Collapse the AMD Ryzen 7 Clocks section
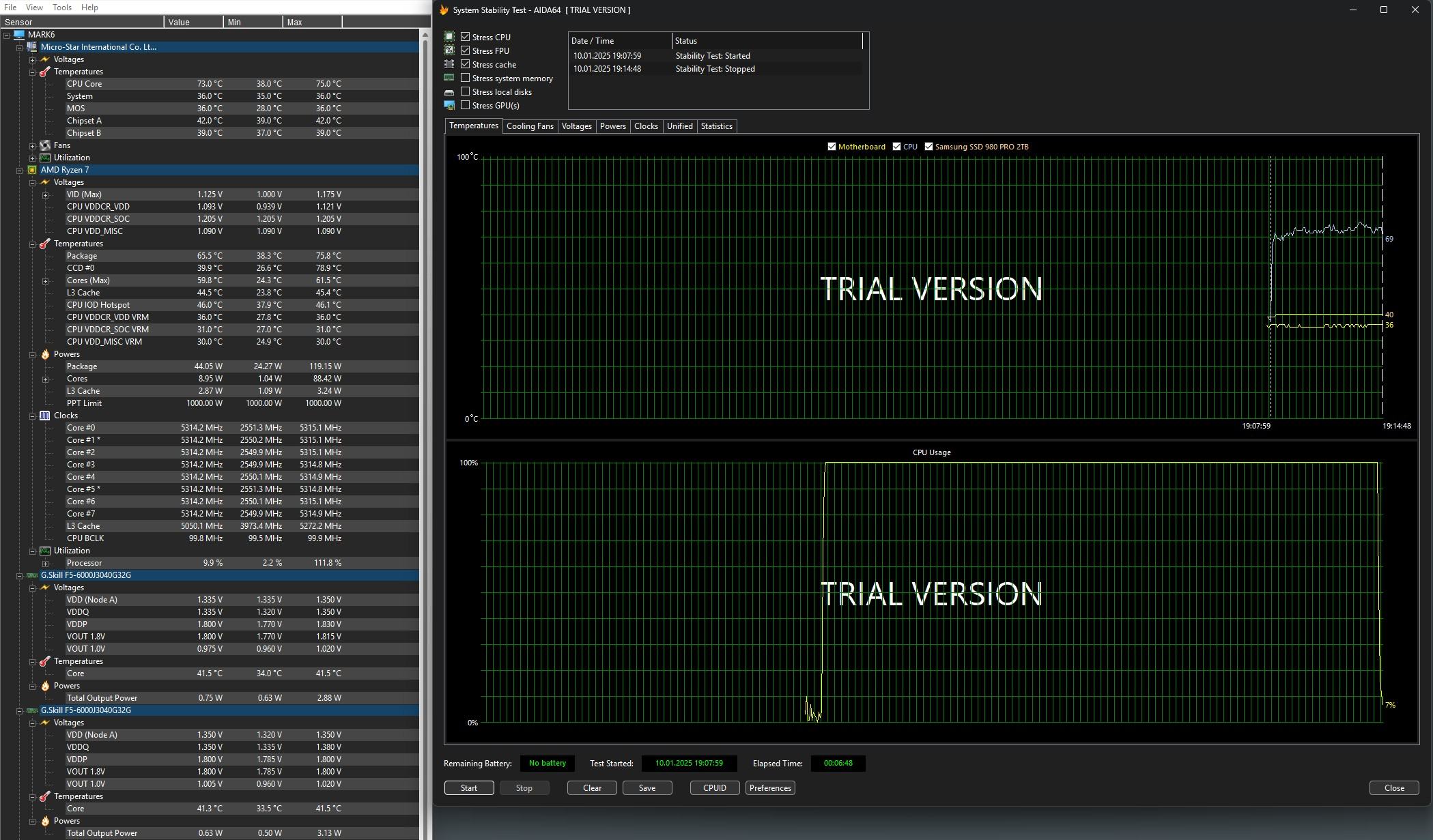This screenshot has width=1433, height=840. point(32,416)
